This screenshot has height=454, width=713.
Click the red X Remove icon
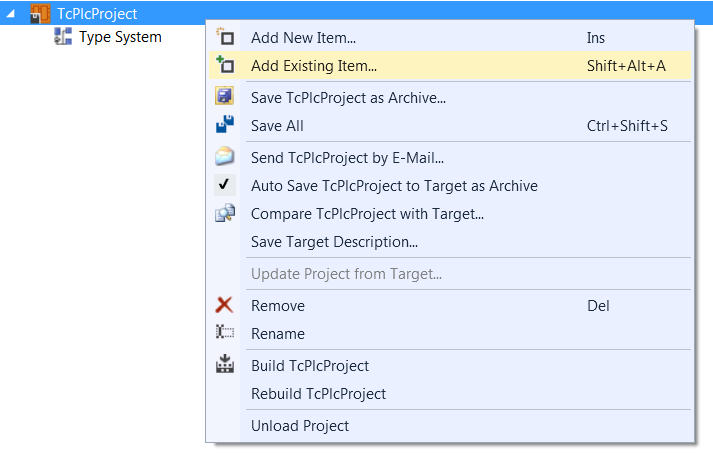coord(224,305)
